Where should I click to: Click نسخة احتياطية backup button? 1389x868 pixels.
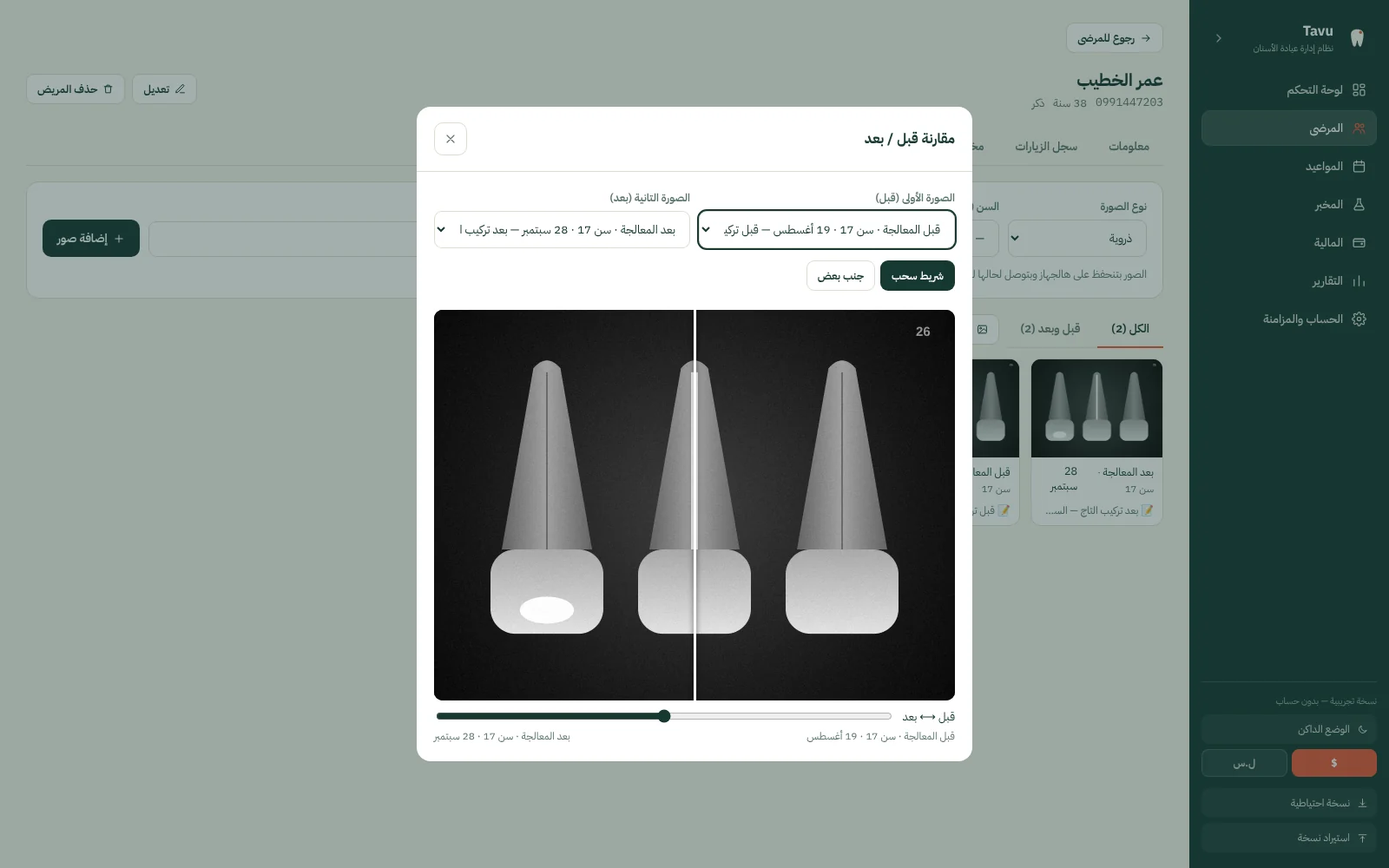point(1289,803)
